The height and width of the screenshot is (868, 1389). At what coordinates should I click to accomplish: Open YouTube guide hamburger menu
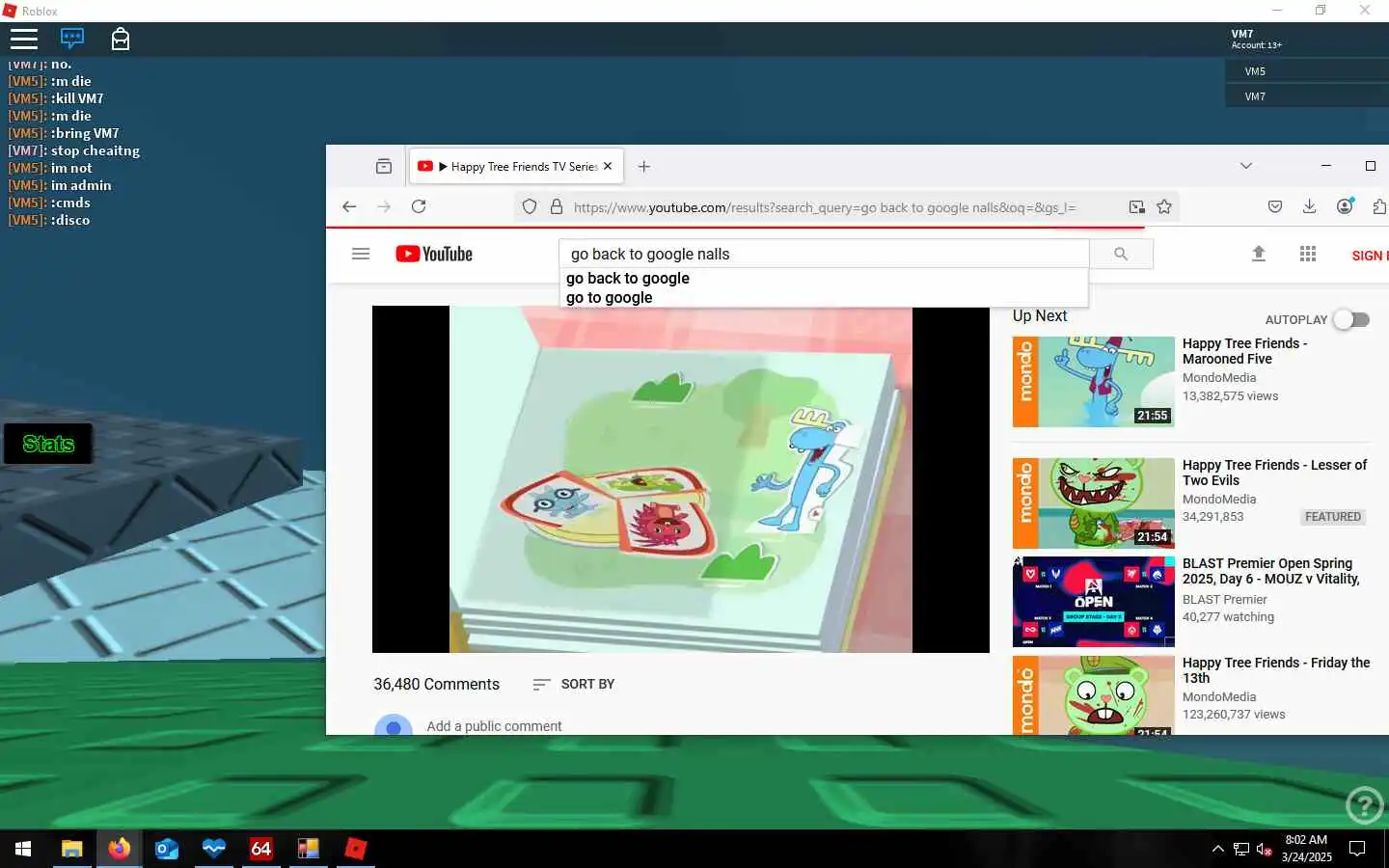pyautogui.click(x=361, y=254)
